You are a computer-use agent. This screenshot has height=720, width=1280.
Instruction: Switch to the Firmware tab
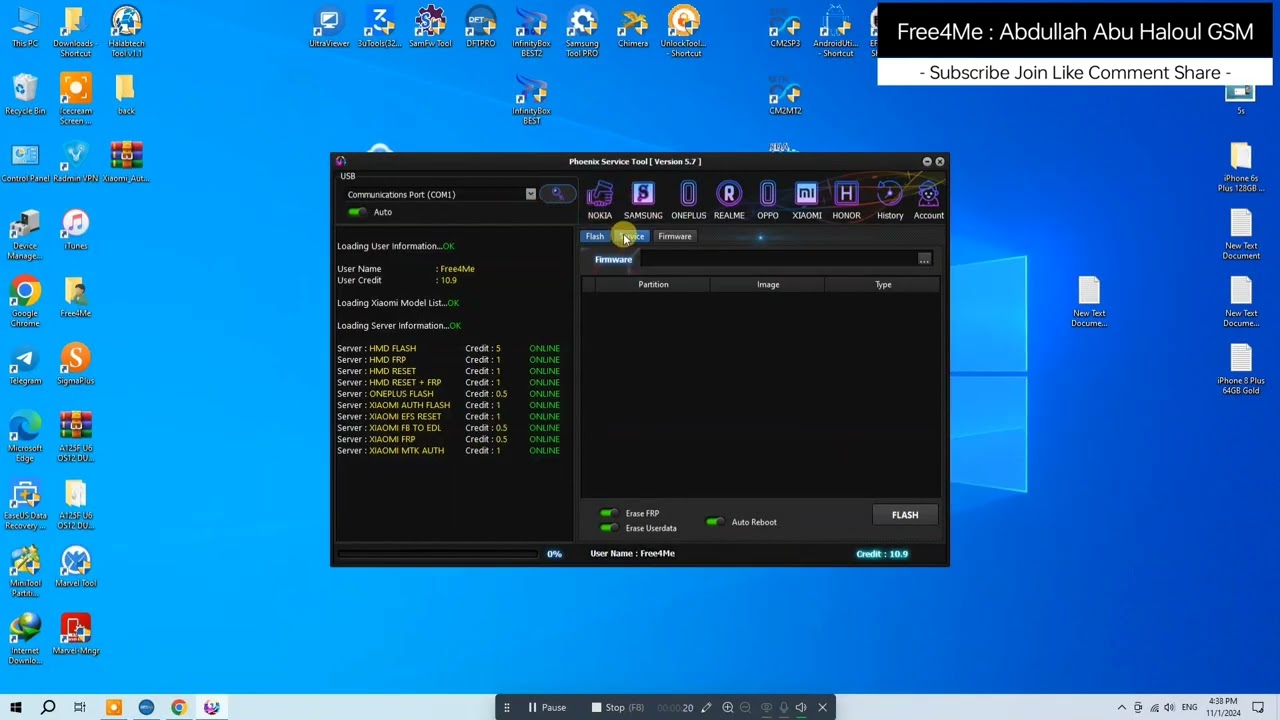pyautogui.click(x=675, y=237)
